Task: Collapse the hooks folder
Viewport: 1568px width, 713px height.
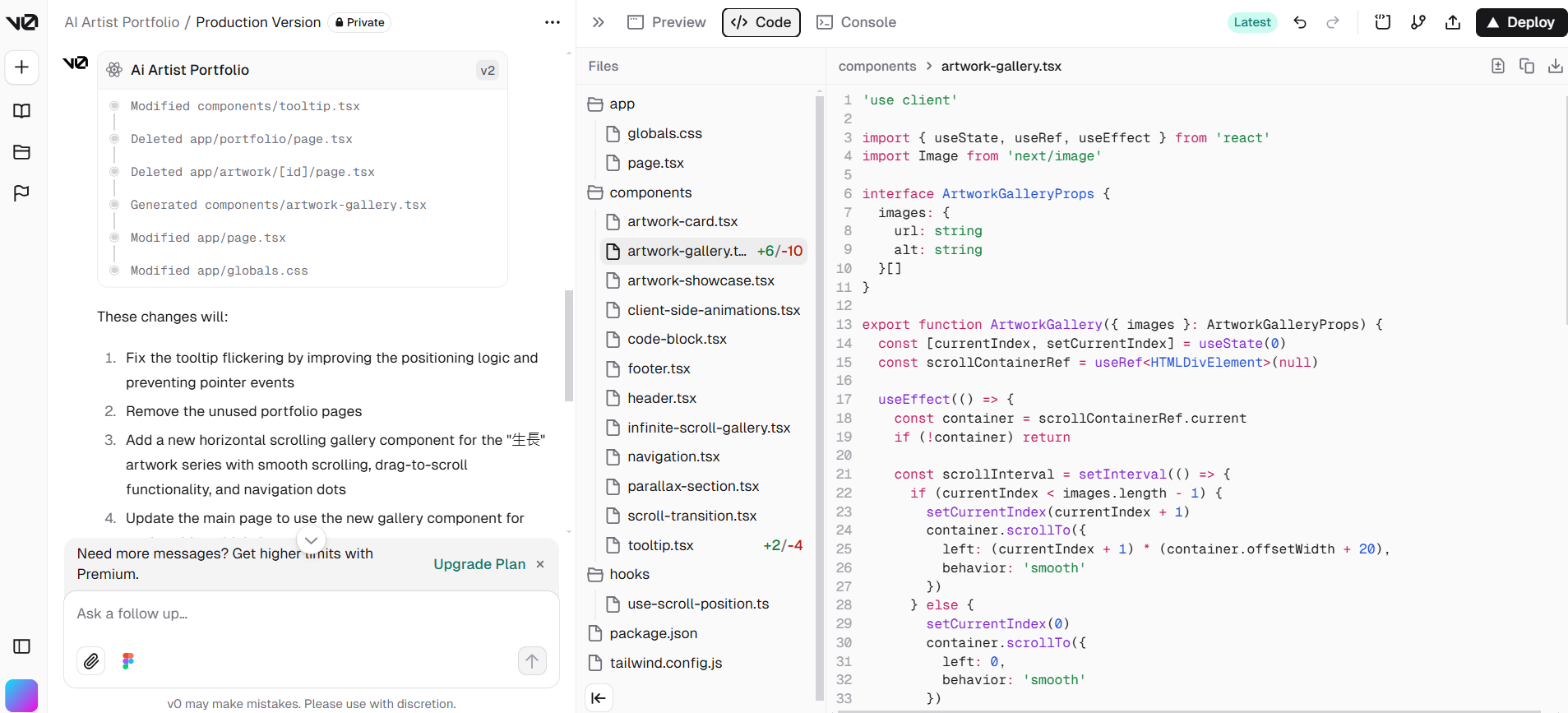Action: point(619,574)
